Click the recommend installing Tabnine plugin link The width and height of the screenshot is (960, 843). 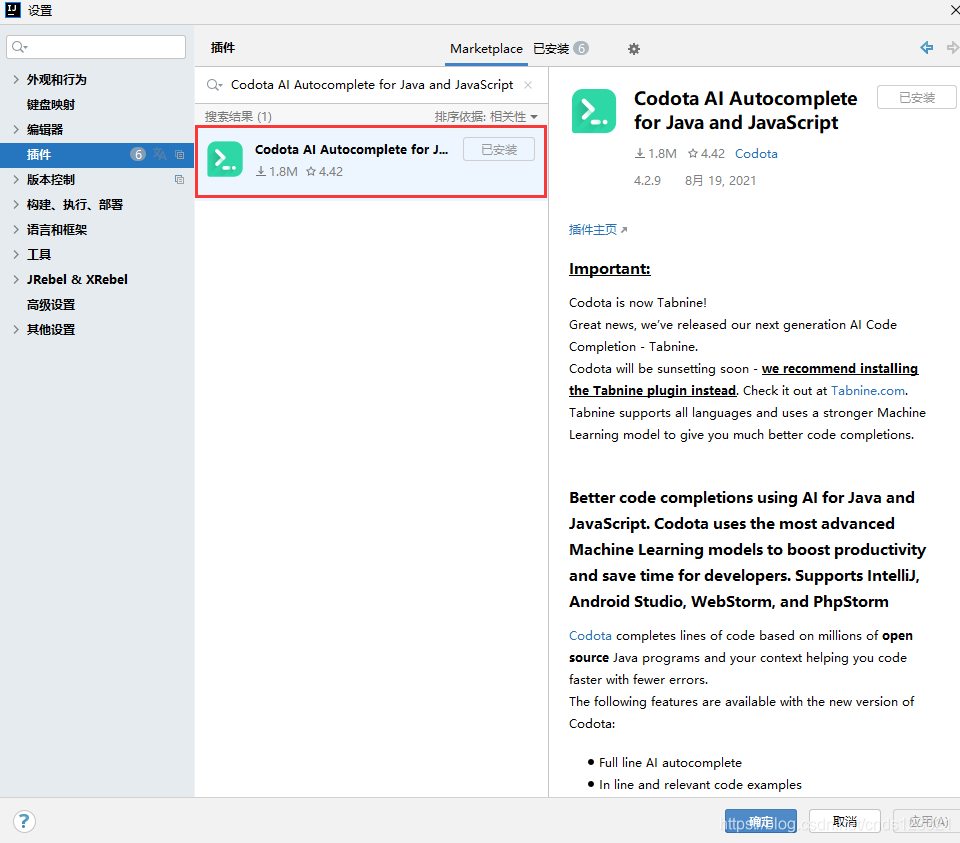pos(743,380)
